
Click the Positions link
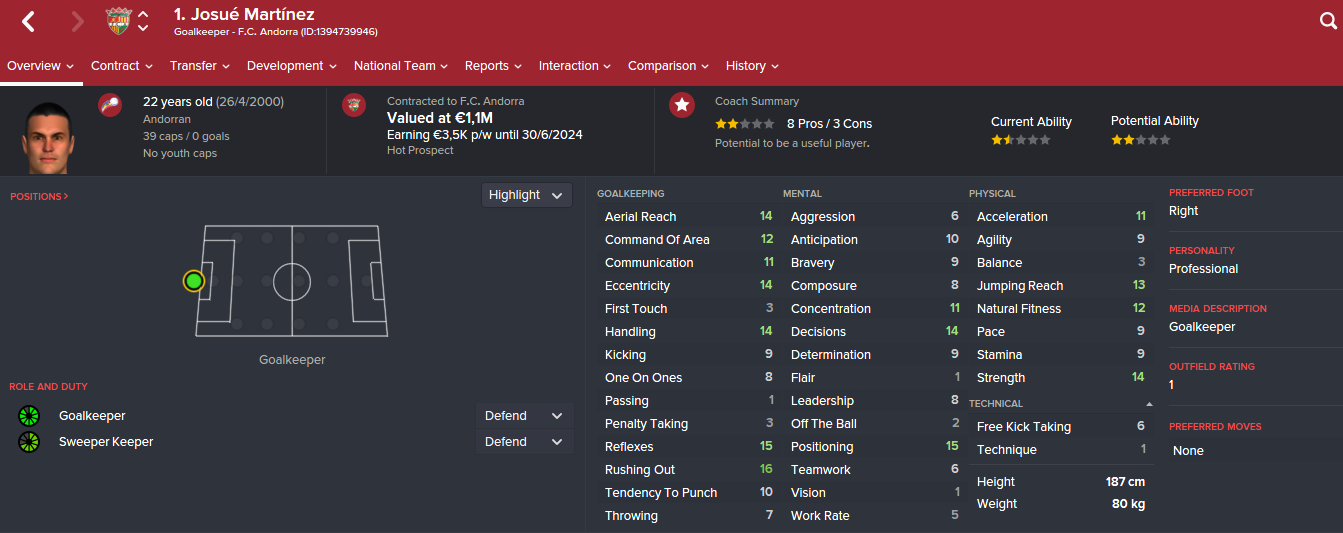pyautogui.click(x=39, y=197)
